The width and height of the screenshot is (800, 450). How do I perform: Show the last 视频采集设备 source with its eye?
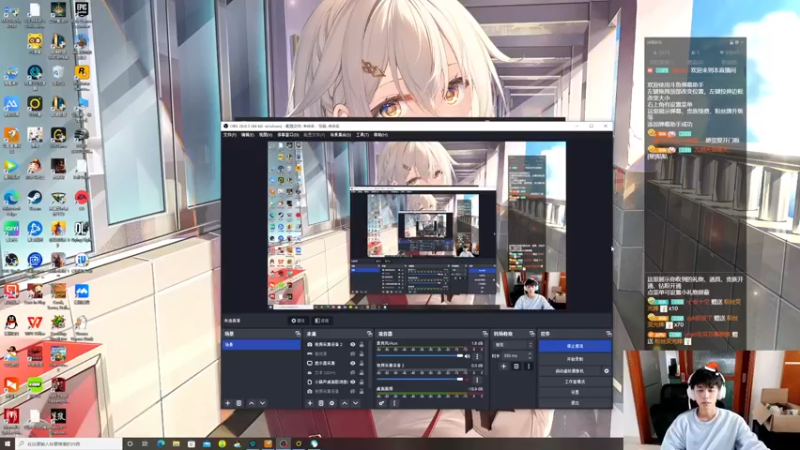(x=353, y=391)
